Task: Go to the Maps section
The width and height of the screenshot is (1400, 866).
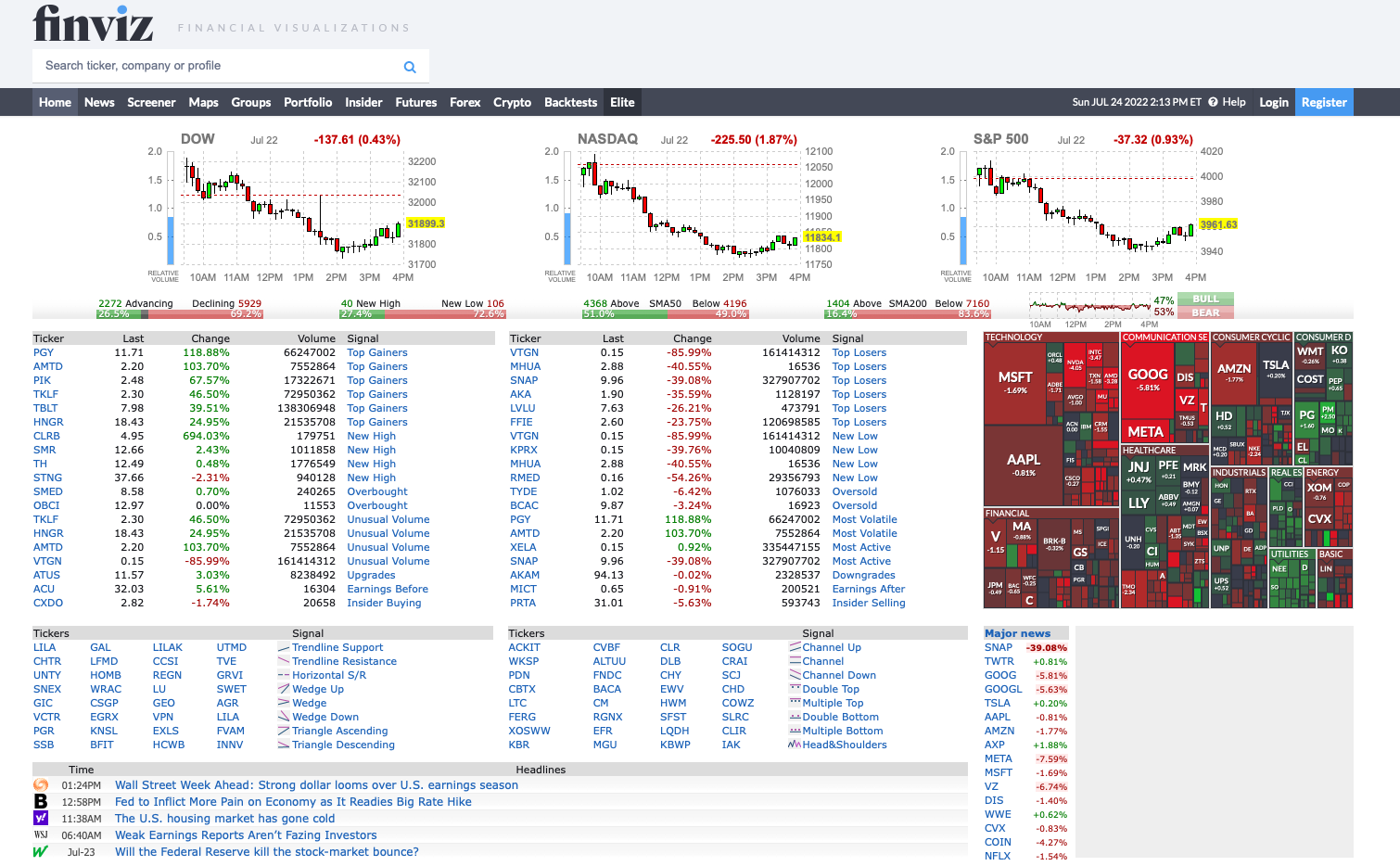Action: pyautogui.click(x=203, y=102)
